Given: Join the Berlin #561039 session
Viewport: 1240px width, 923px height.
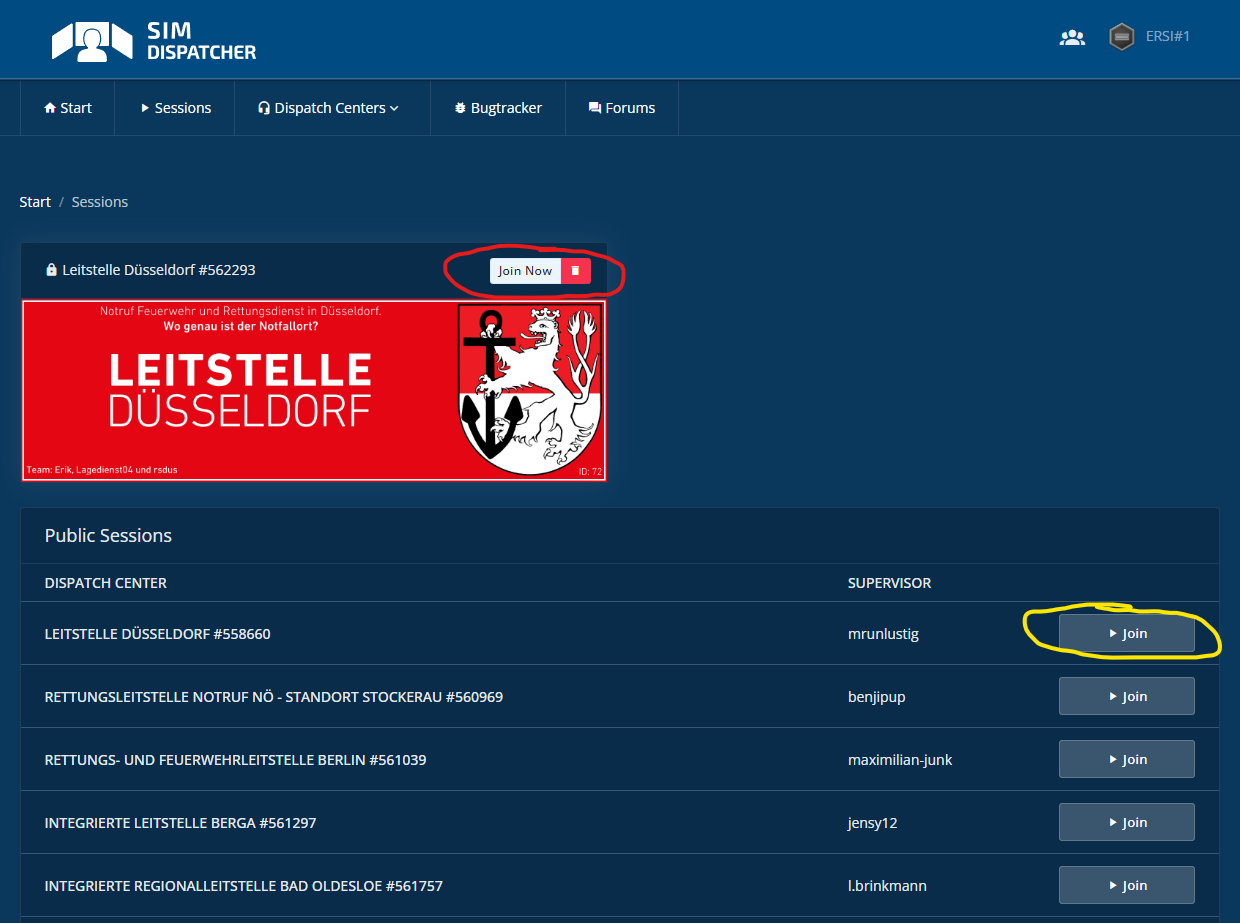Looking at the screenshot, I should [x=1126, y=760].
